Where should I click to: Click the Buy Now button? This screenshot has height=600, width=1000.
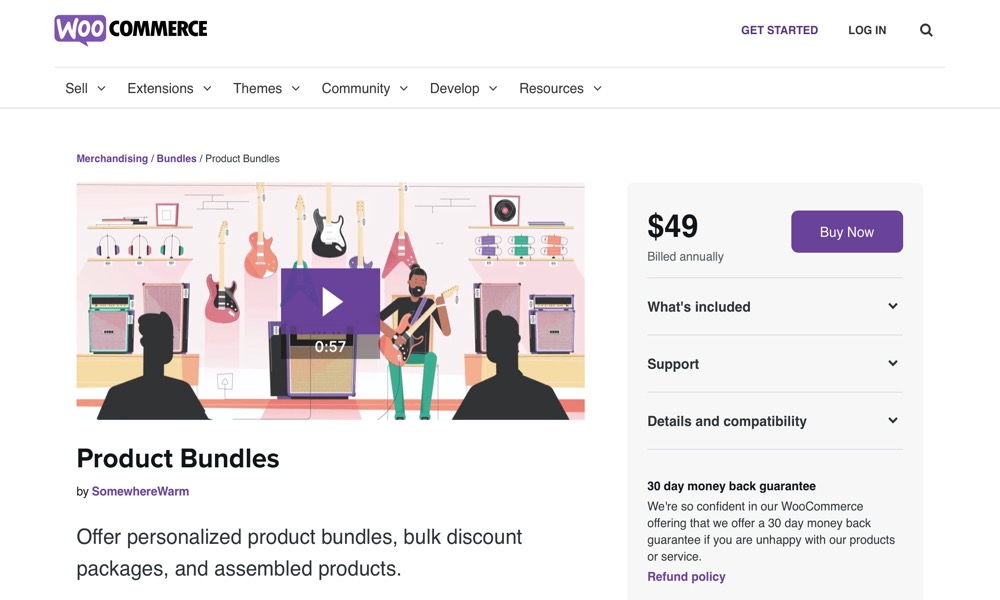pyautogui.click(x=847, y=232)
